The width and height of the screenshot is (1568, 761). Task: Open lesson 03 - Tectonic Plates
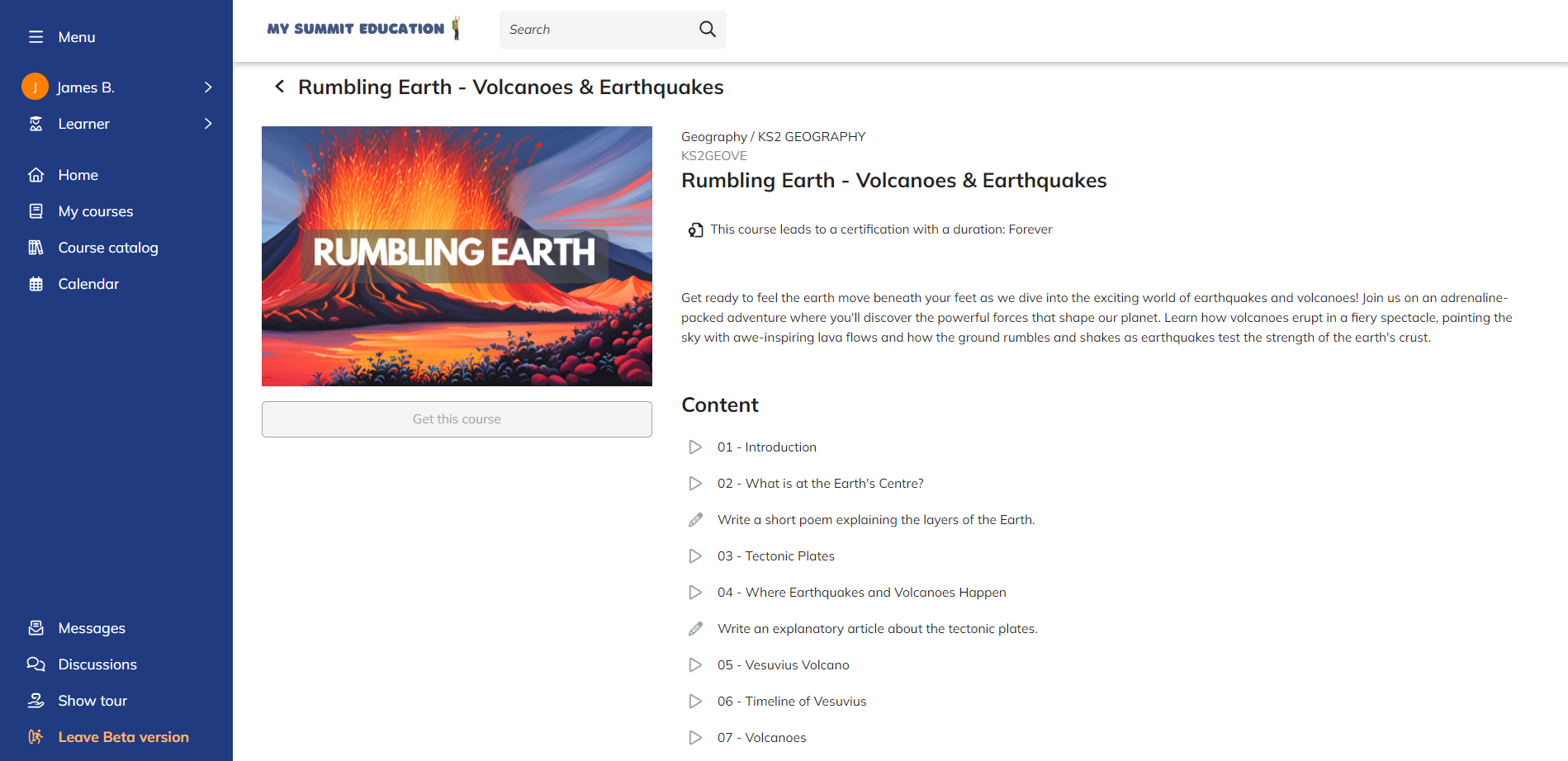tap(775, 555)
